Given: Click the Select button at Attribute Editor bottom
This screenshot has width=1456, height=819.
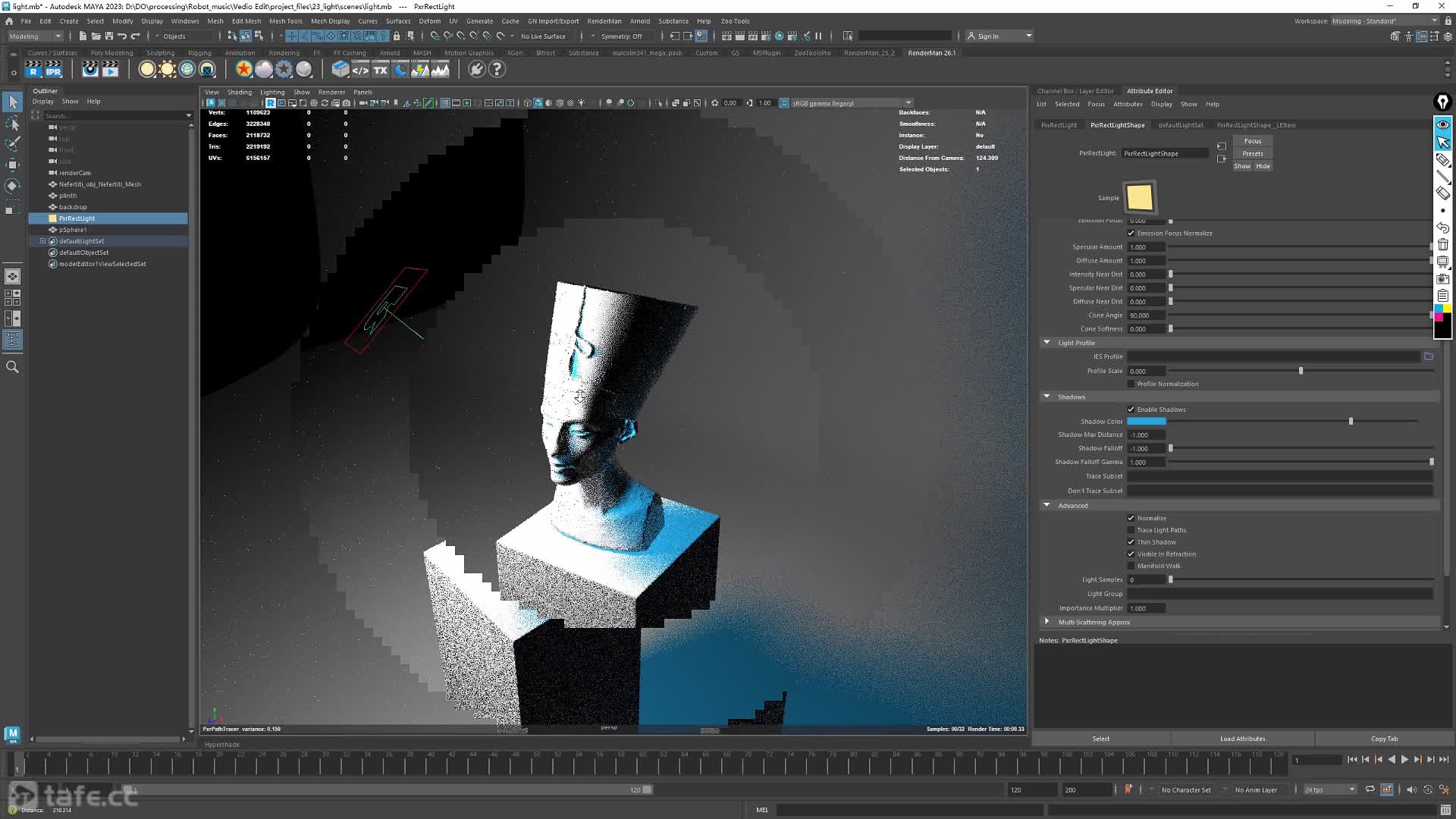Looking at the screenshot, I should click(1100, 739).
